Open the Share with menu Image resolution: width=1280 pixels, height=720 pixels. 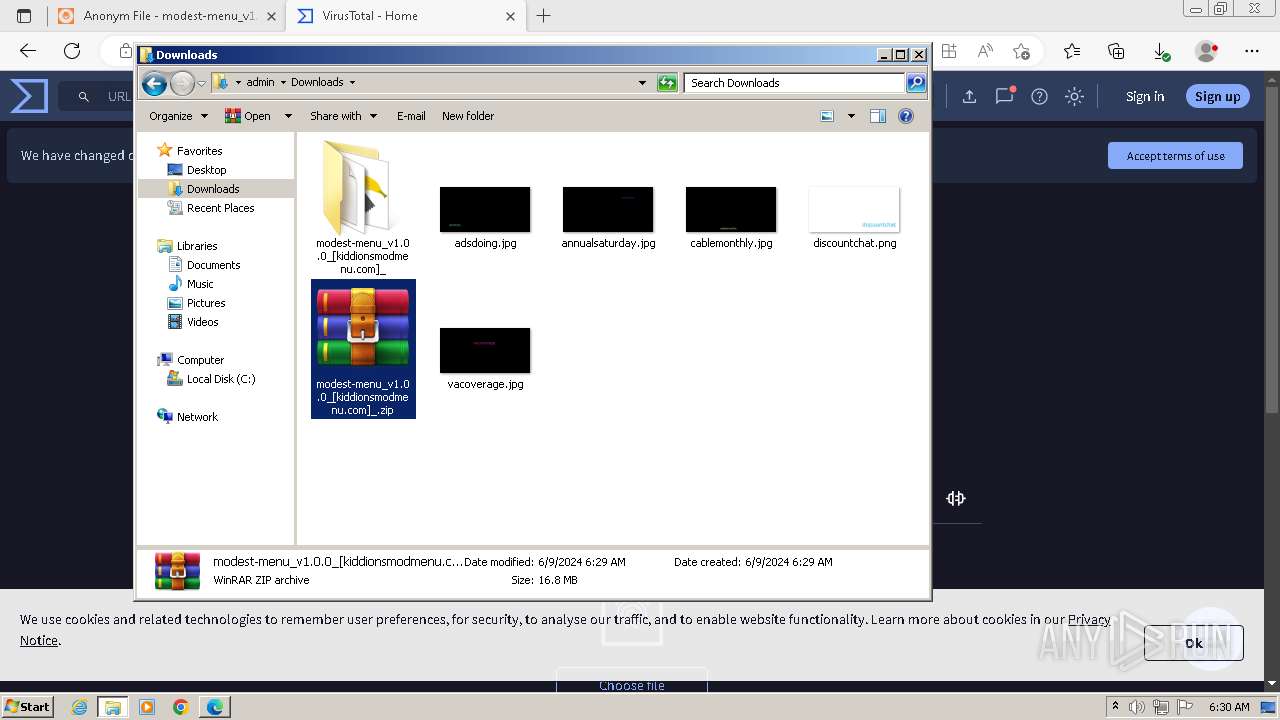pos(343,116)
